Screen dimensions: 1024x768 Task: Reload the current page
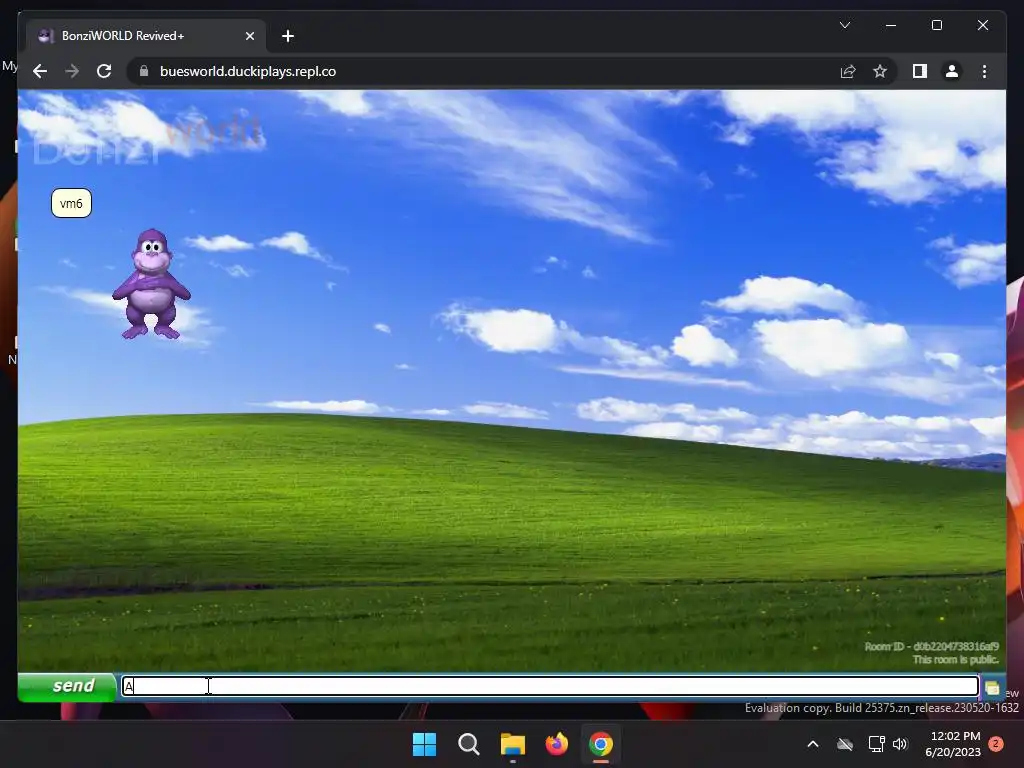pyautogui.click(x=104, y=71)
